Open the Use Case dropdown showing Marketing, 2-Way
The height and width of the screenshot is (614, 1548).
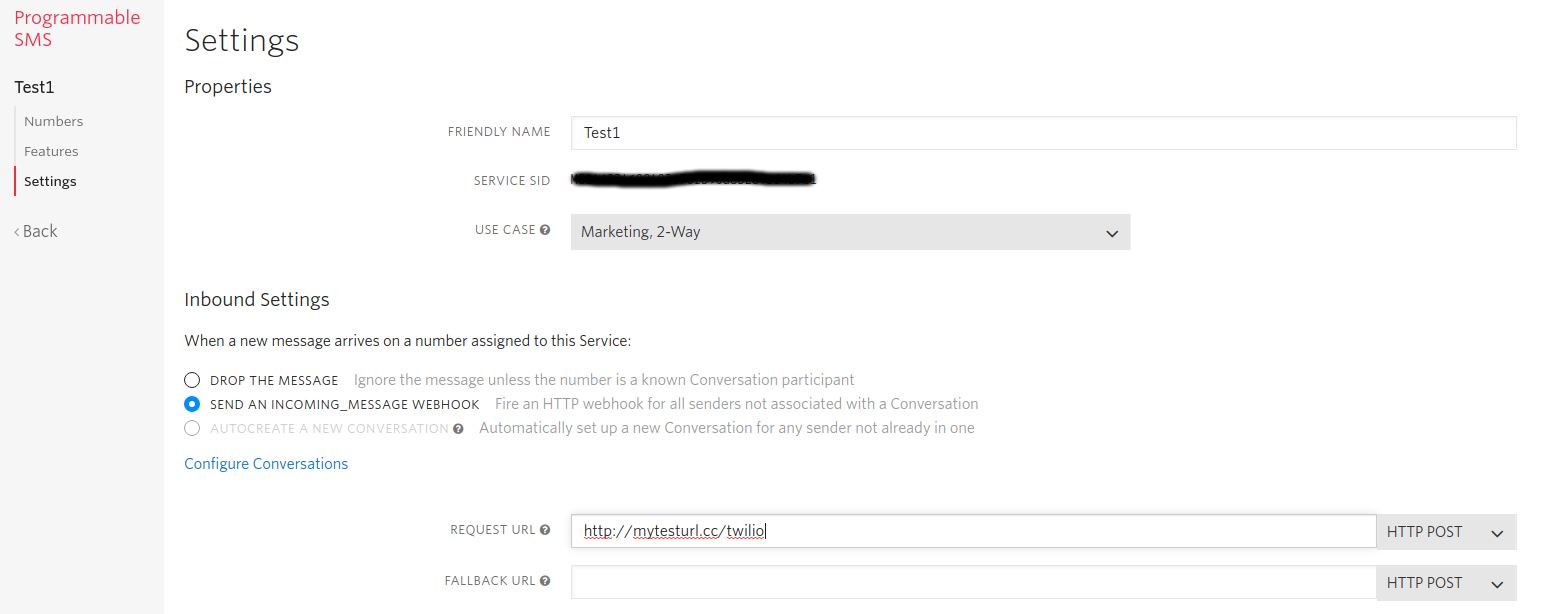pos(850,232)
